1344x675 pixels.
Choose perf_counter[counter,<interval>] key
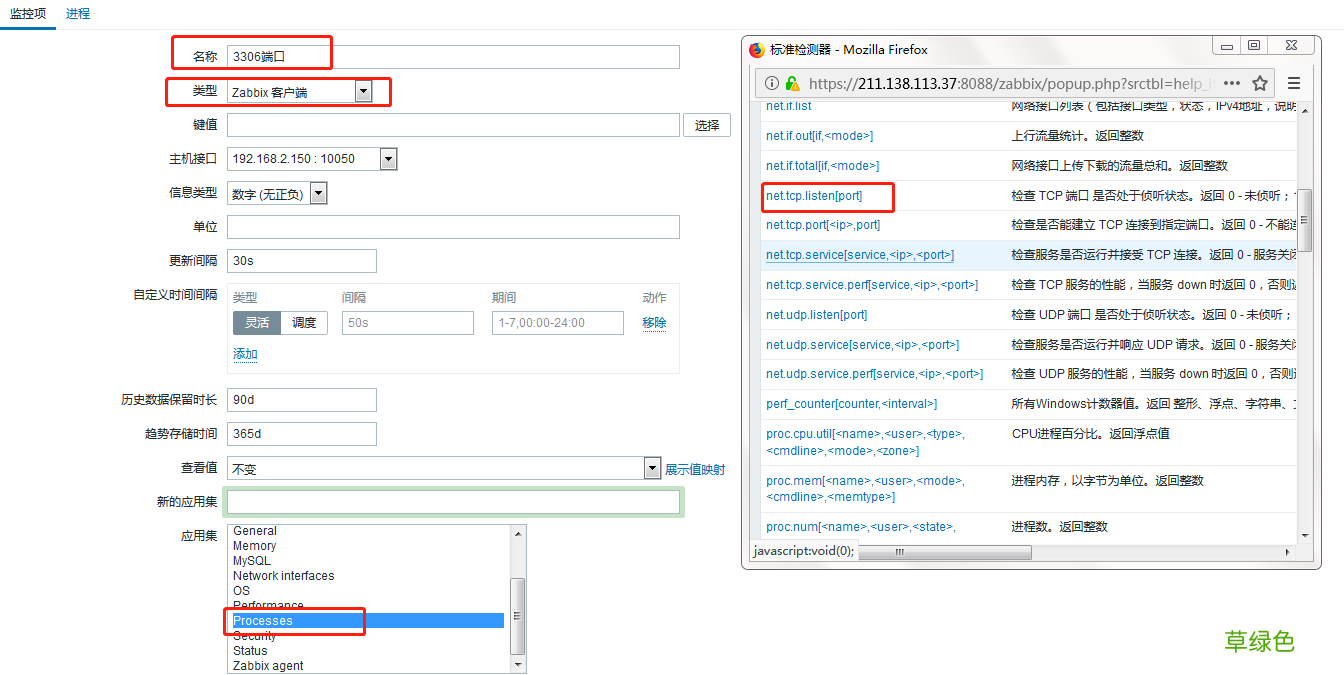click(x=852, y=404)
